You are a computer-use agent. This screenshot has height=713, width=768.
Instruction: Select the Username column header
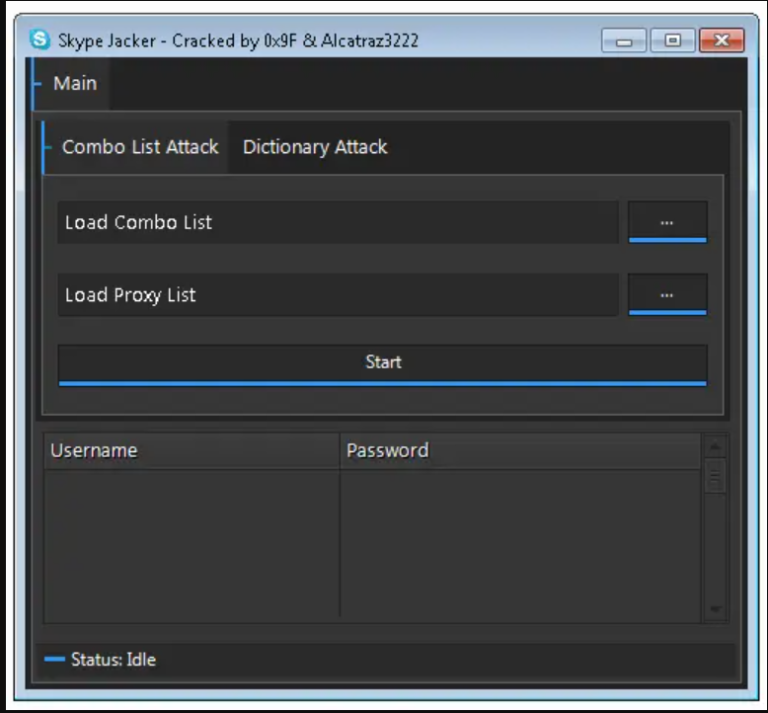pos(192,451)
